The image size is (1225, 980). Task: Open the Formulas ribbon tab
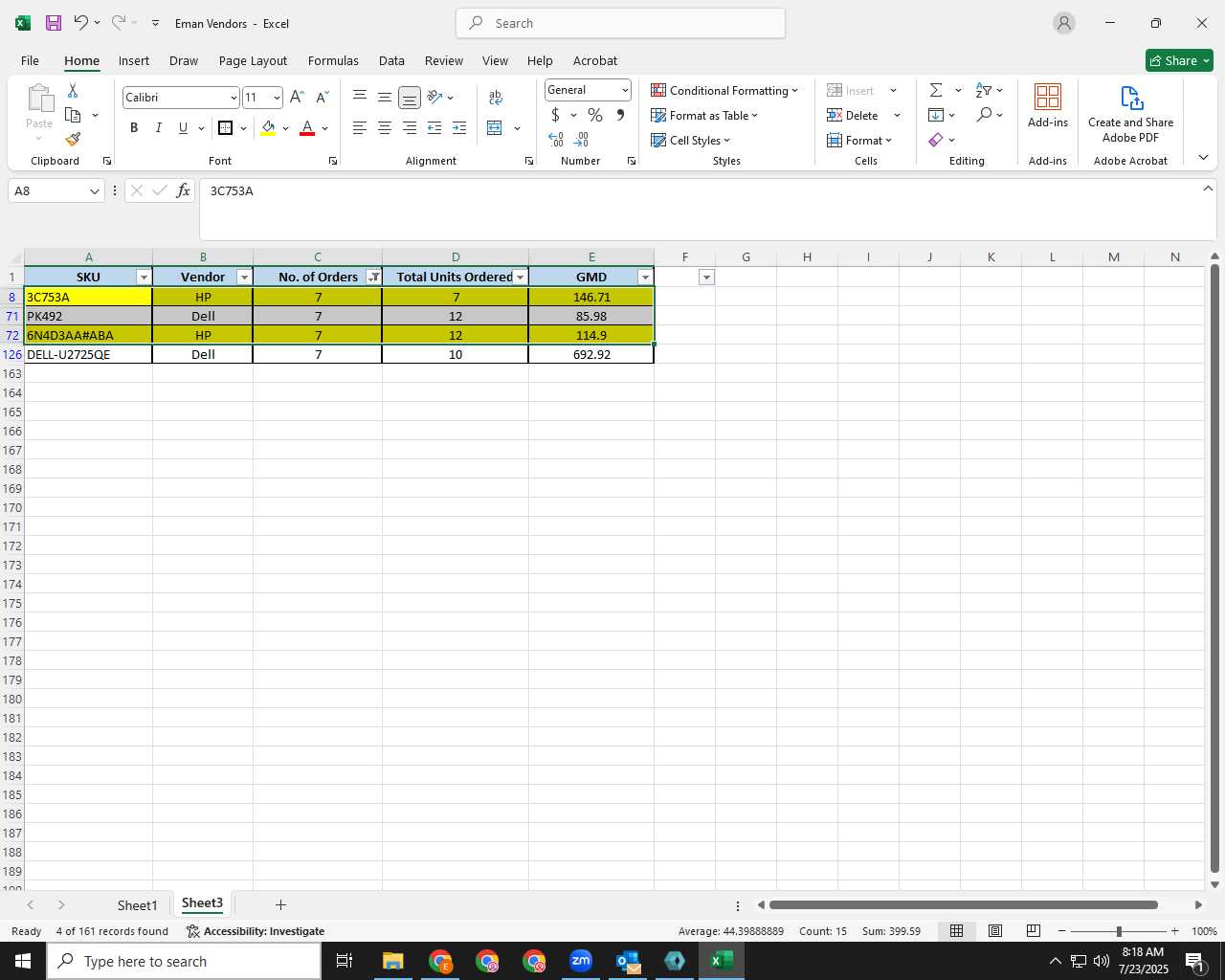[333, 60]
